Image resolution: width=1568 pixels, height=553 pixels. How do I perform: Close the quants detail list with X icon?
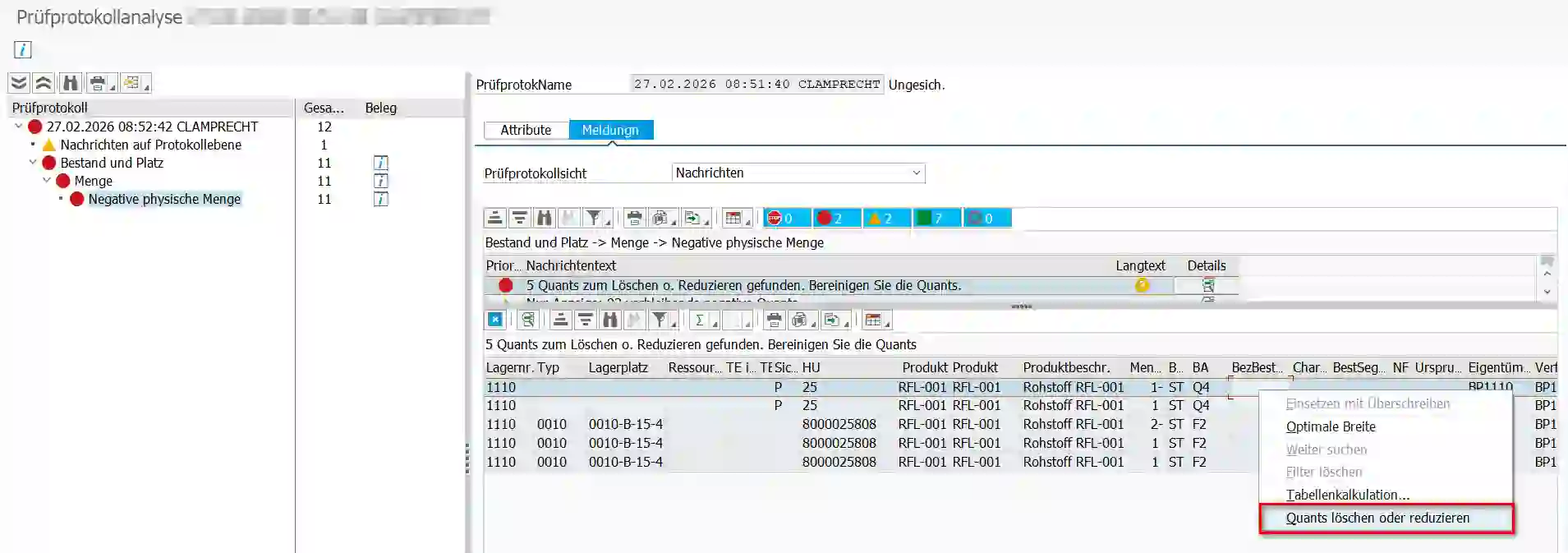(x=495, y=320)
